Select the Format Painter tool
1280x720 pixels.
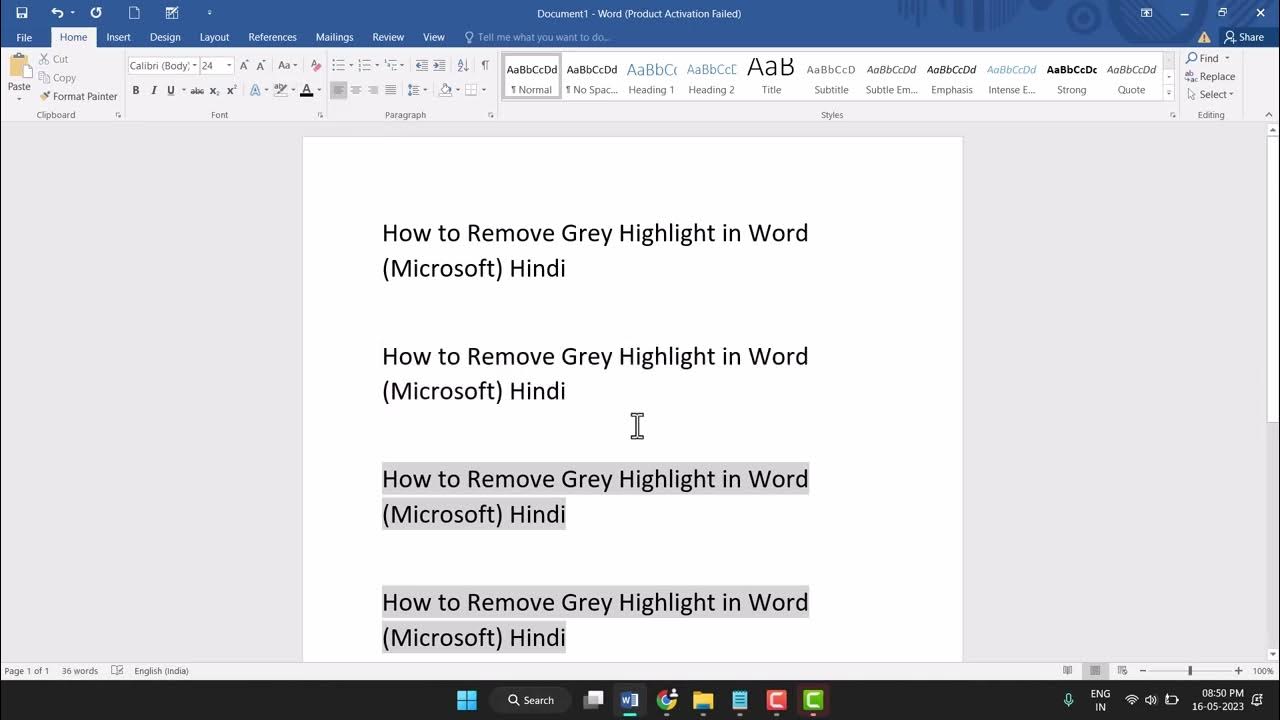(x=78, y=96)
